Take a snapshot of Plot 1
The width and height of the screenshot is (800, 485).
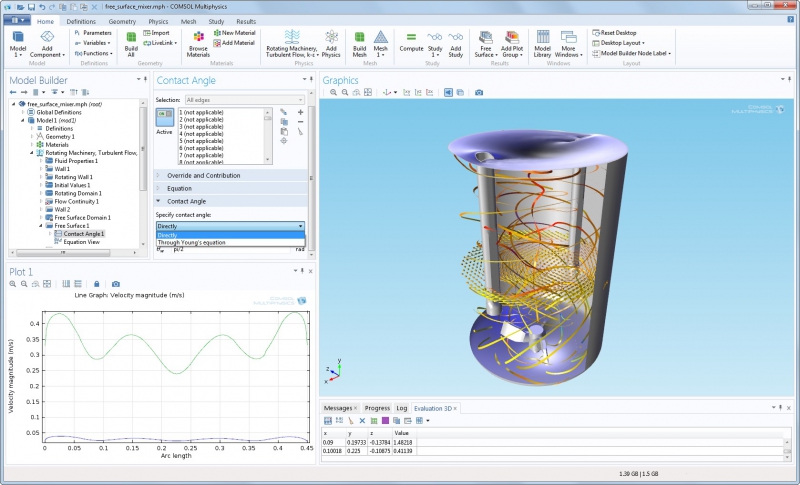pyautogui.click(x=116, y=284)
